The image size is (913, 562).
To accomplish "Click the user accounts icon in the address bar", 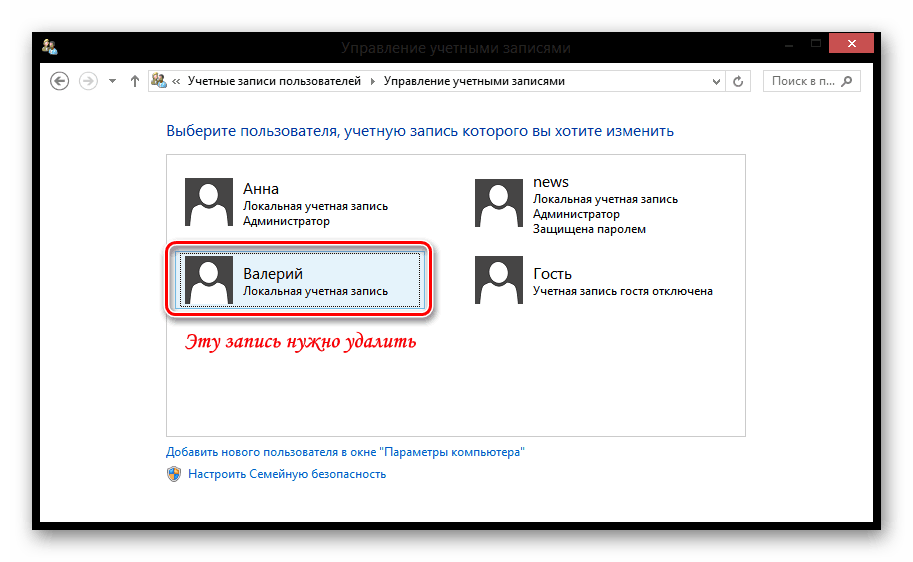I will click(x=158, y=81).
